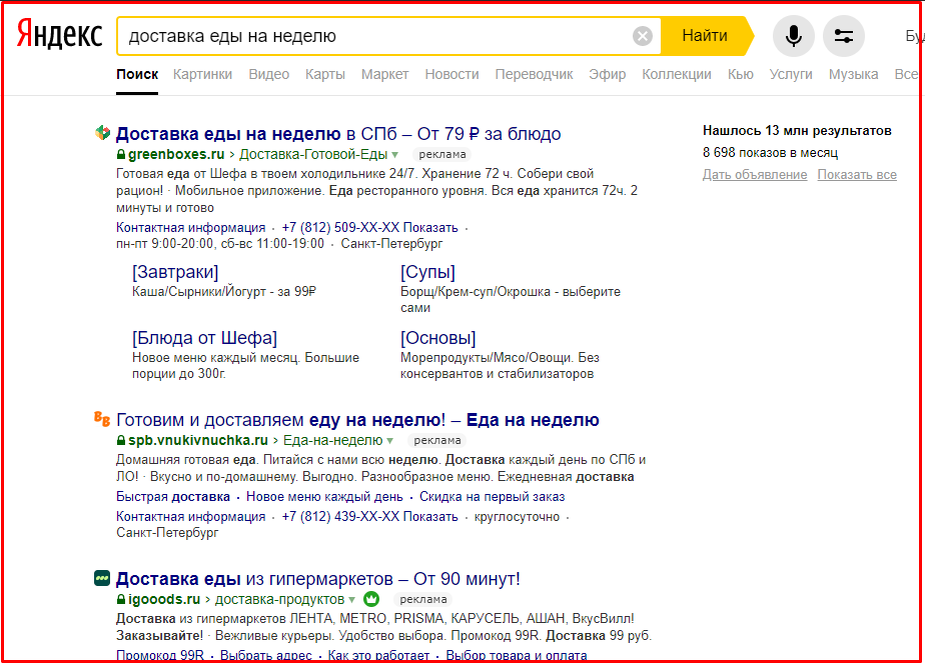Click the Дать объявление link
This screenshot has width=925, height=665.
pos(755,175)
